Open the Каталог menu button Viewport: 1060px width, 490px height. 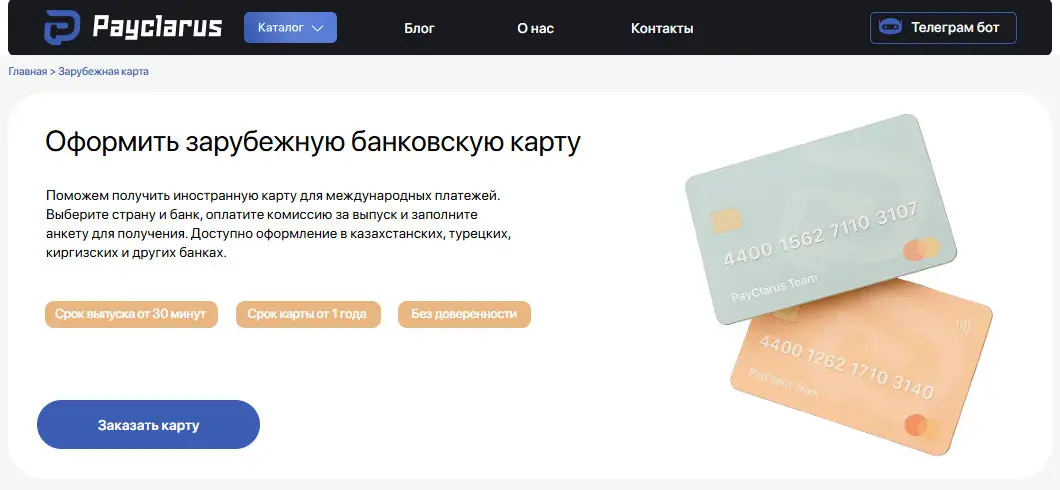pos(291,28)
